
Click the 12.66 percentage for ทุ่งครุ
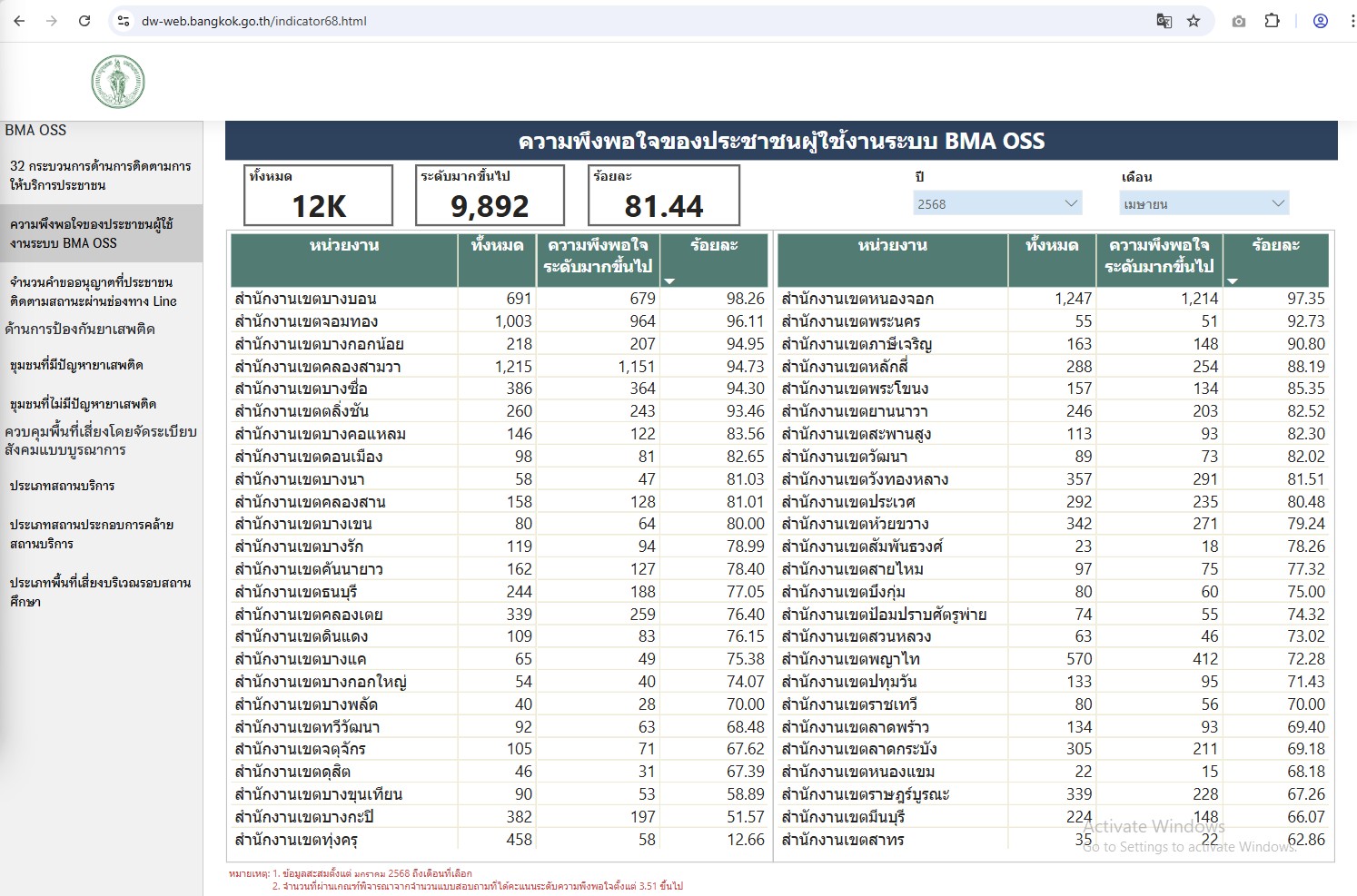746,840
